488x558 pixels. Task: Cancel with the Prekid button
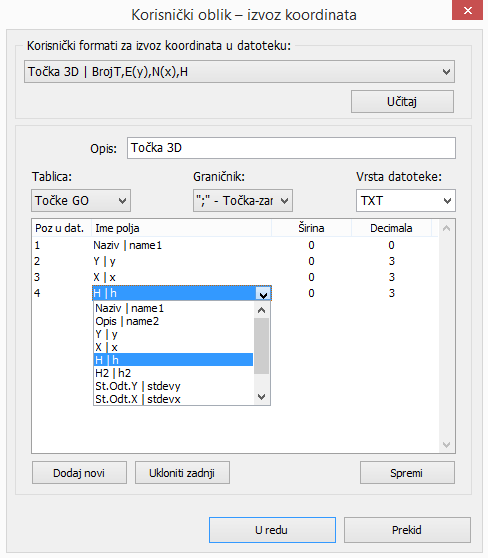click(407, 530)
